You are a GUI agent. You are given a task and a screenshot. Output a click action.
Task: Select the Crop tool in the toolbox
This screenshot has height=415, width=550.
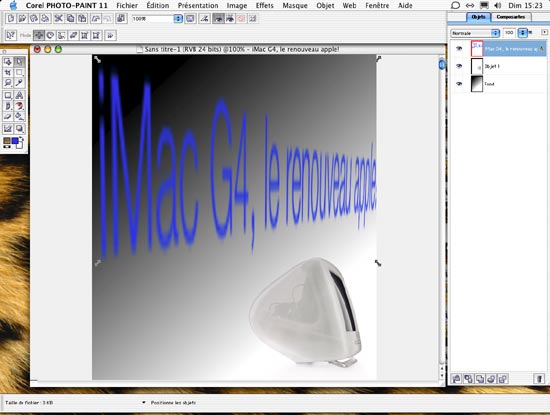(8, 72)
